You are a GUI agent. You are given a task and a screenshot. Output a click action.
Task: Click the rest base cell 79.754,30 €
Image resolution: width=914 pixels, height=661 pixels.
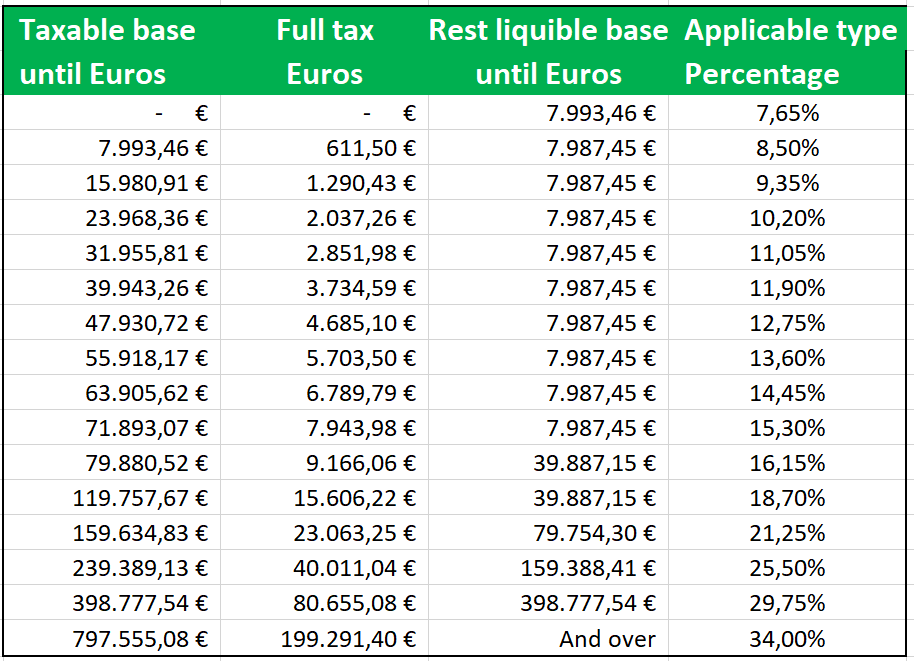[549, 533]
